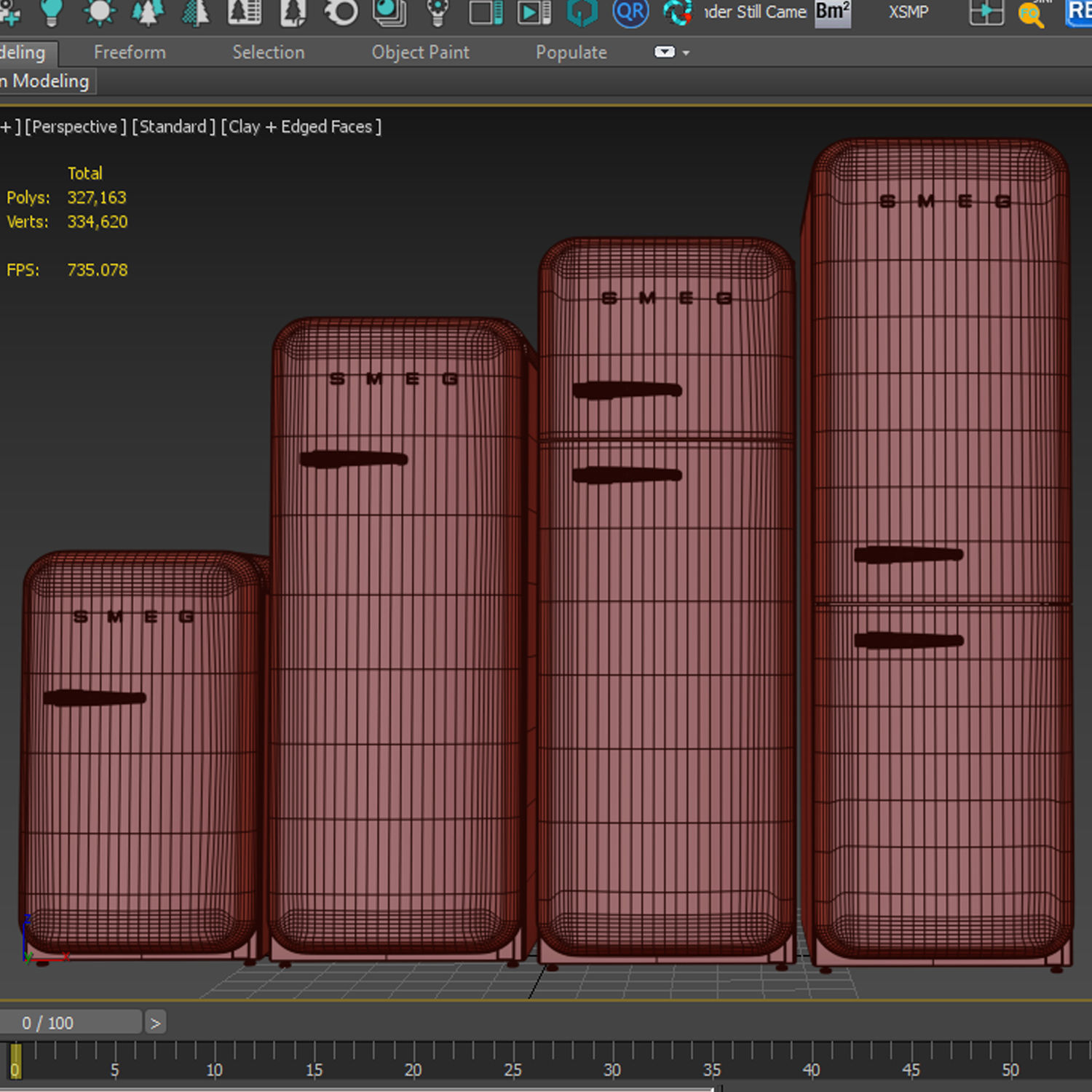
Task: Click the orange magnifier search icon
Action: pos(1031,14)
